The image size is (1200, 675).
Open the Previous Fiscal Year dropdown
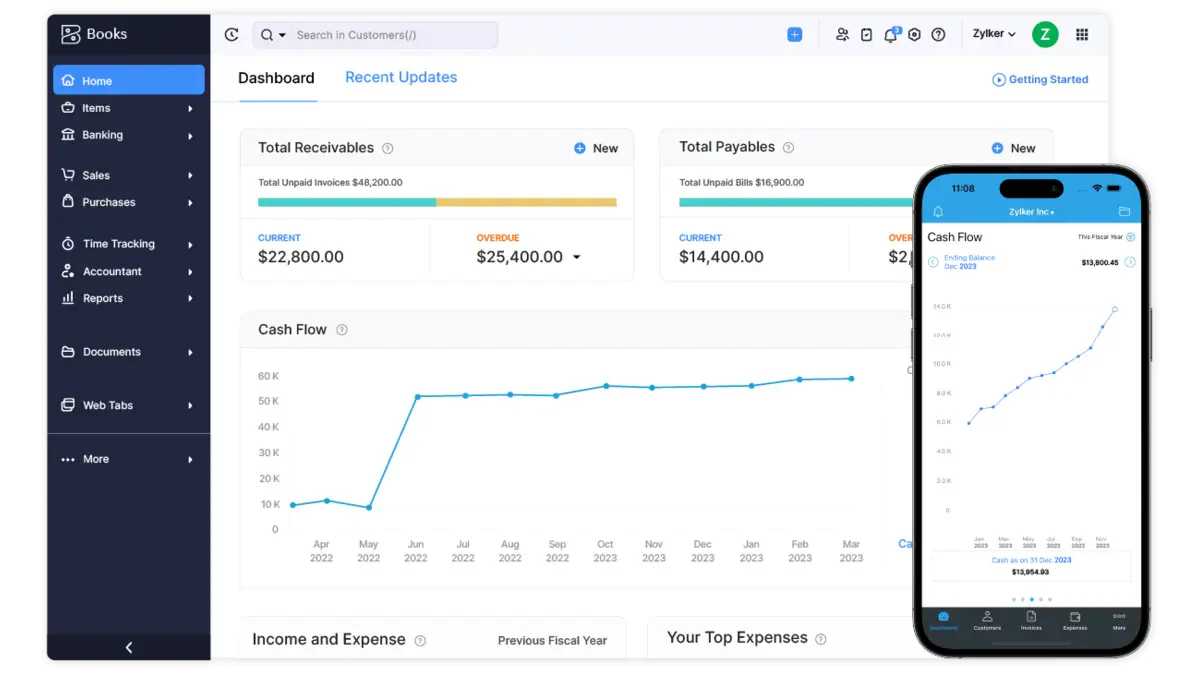click(x=552, y=641)
